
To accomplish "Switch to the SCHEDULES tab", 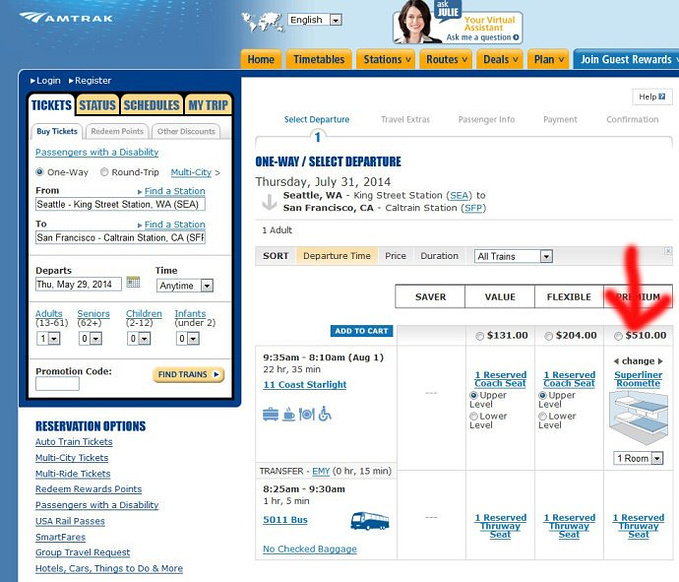I will point(152,105).
